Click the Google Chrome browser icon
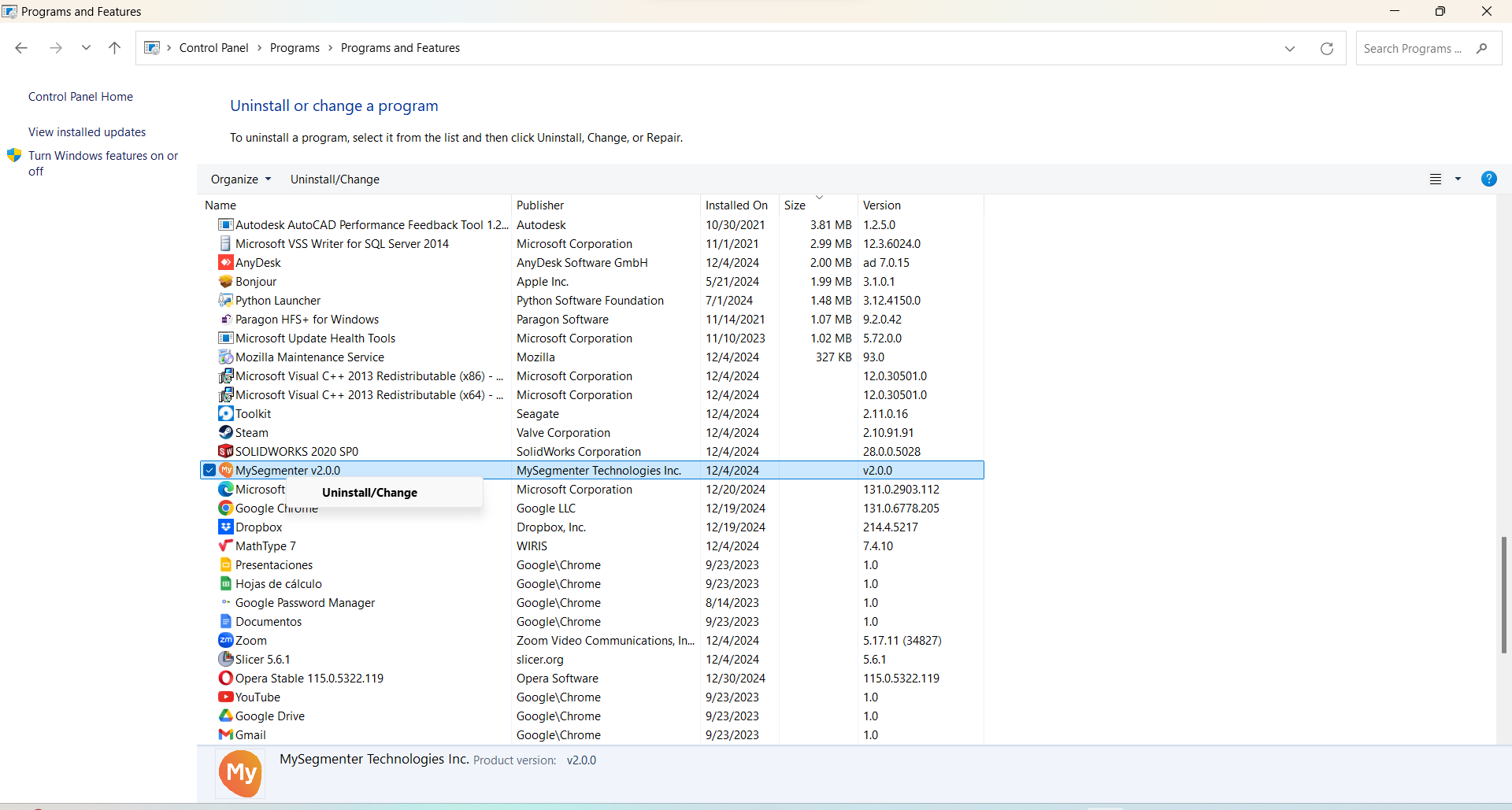1512x810 pixels. tap(227, 508)
